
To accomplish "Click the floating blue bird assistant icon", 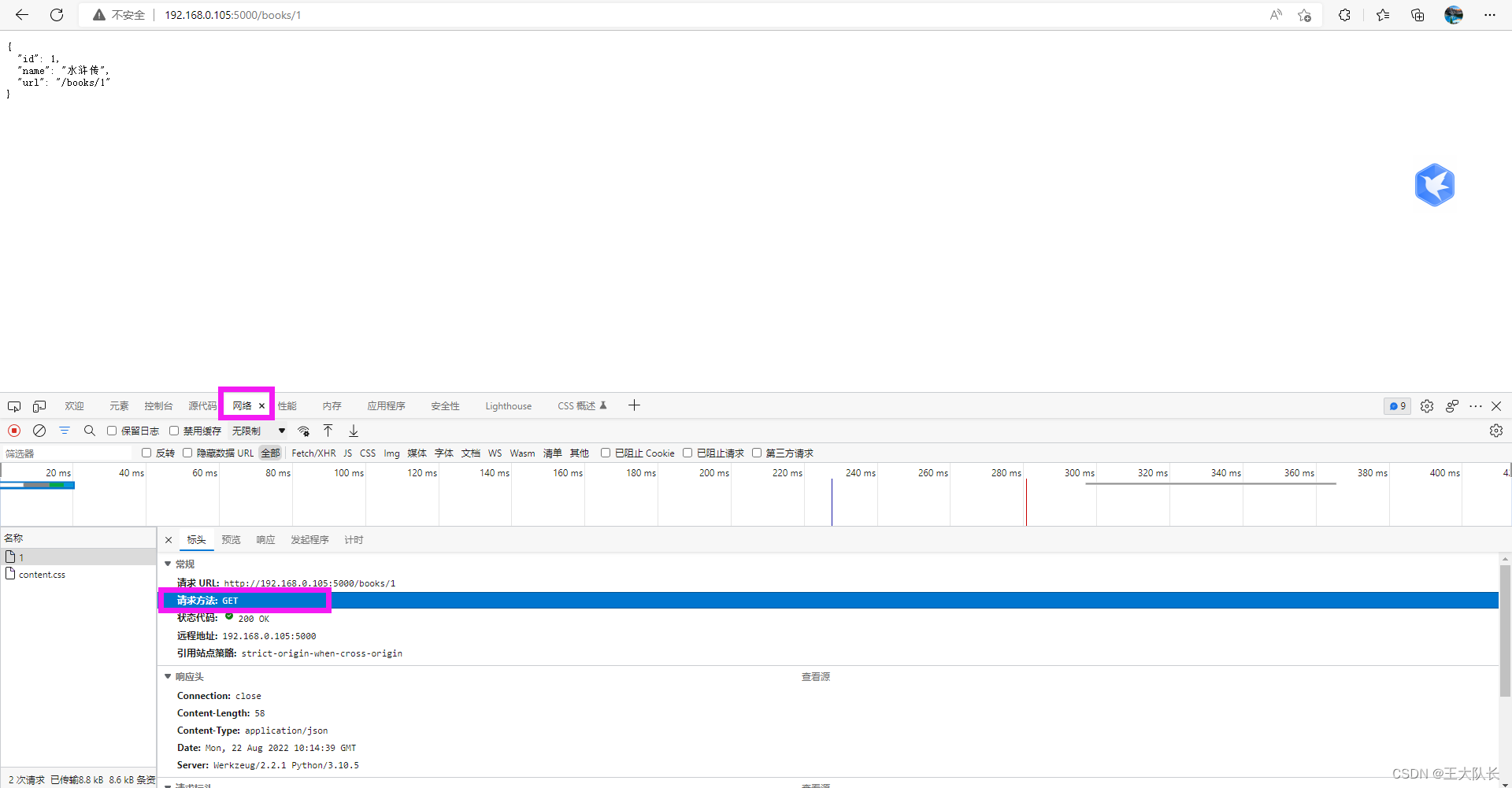I will point(1435,185).
